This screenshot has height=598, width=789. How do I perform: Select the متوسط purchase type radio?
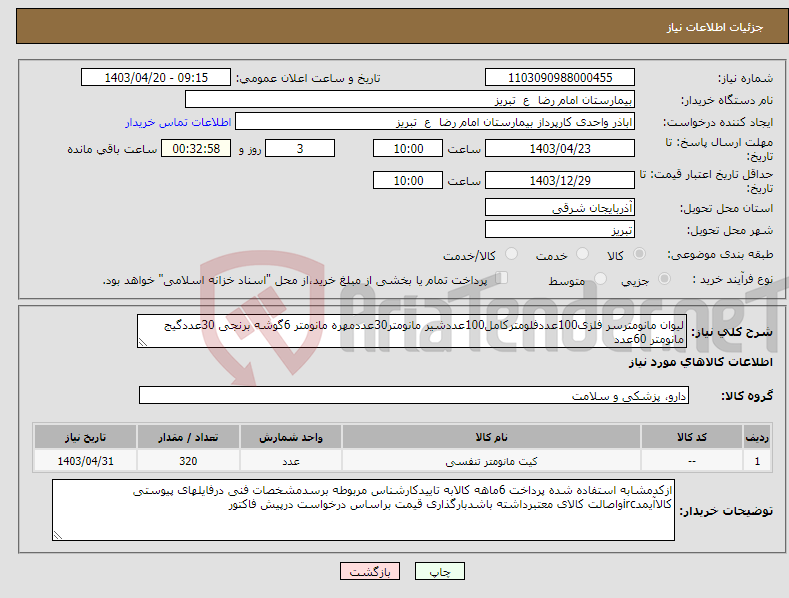[600, 278]
